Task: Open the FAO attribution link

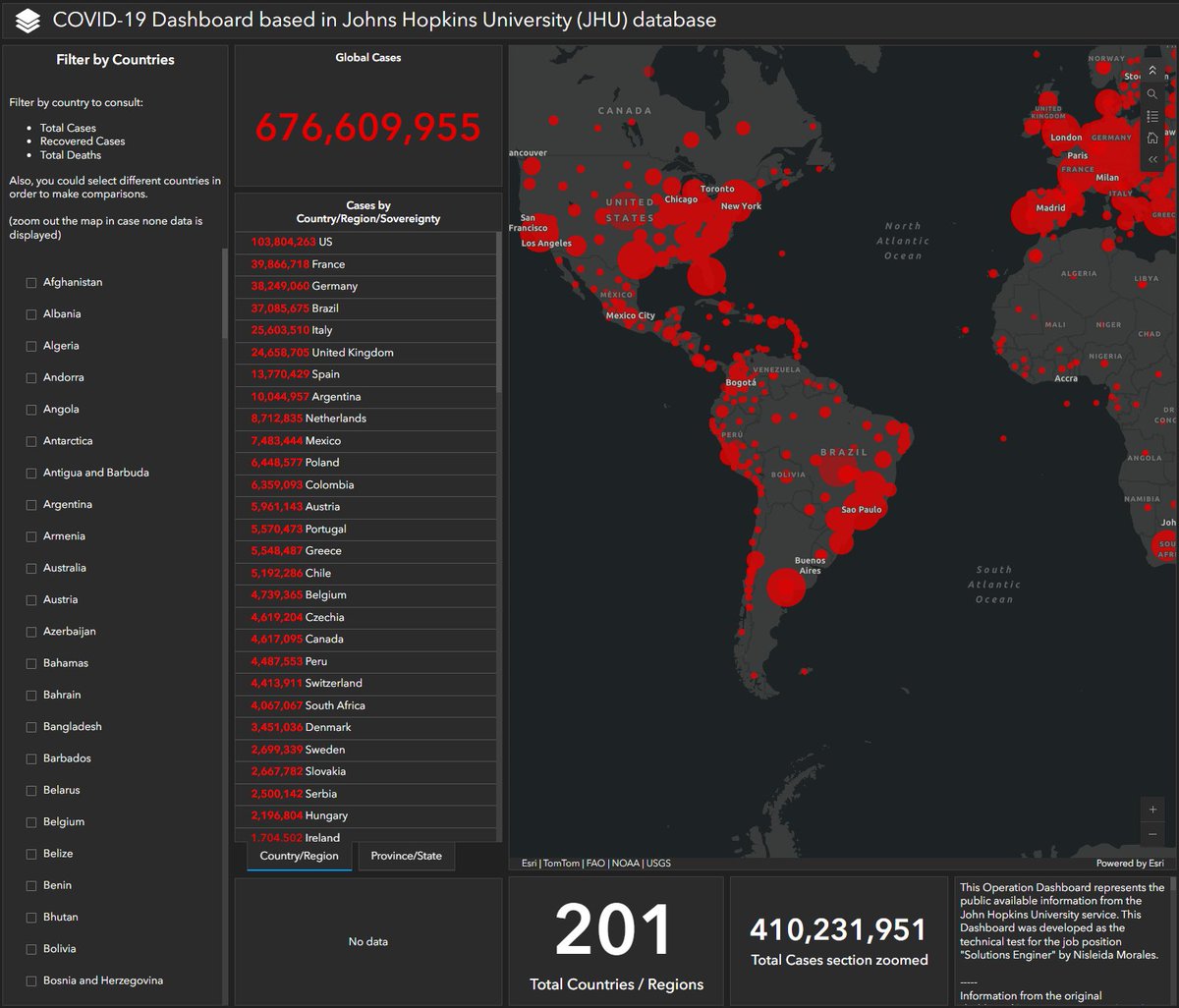Action: (x=595, y=864)
